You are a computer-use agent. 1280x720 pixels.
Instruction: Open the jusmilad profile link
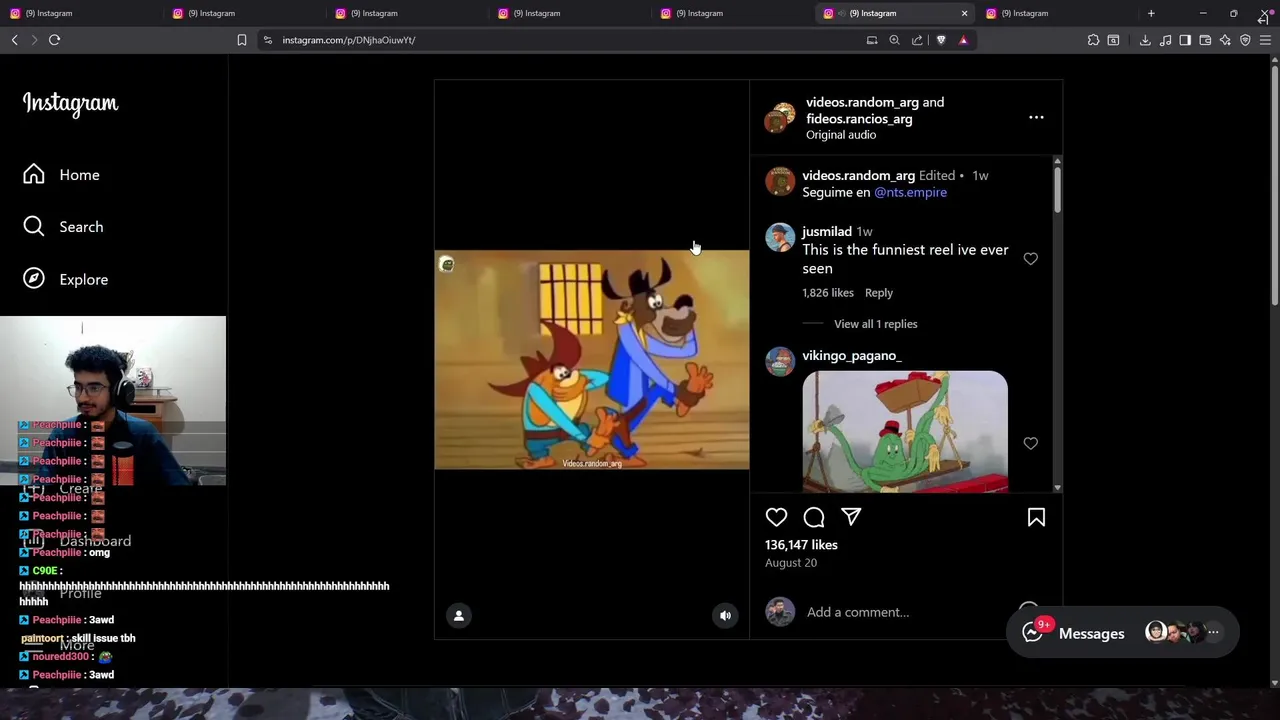pos(827,232)
